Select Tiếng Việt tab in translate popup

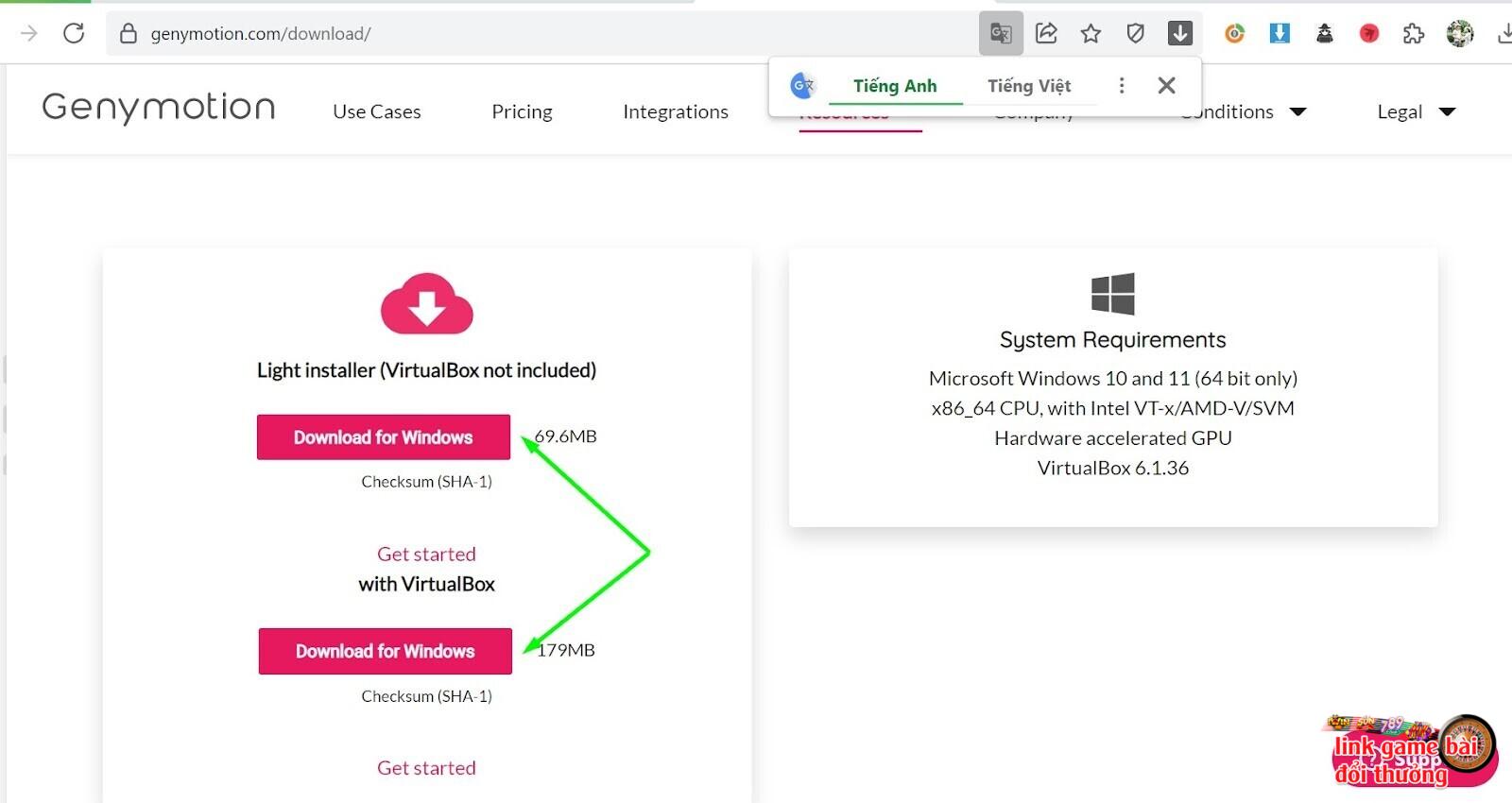[x=1029, y=86]
